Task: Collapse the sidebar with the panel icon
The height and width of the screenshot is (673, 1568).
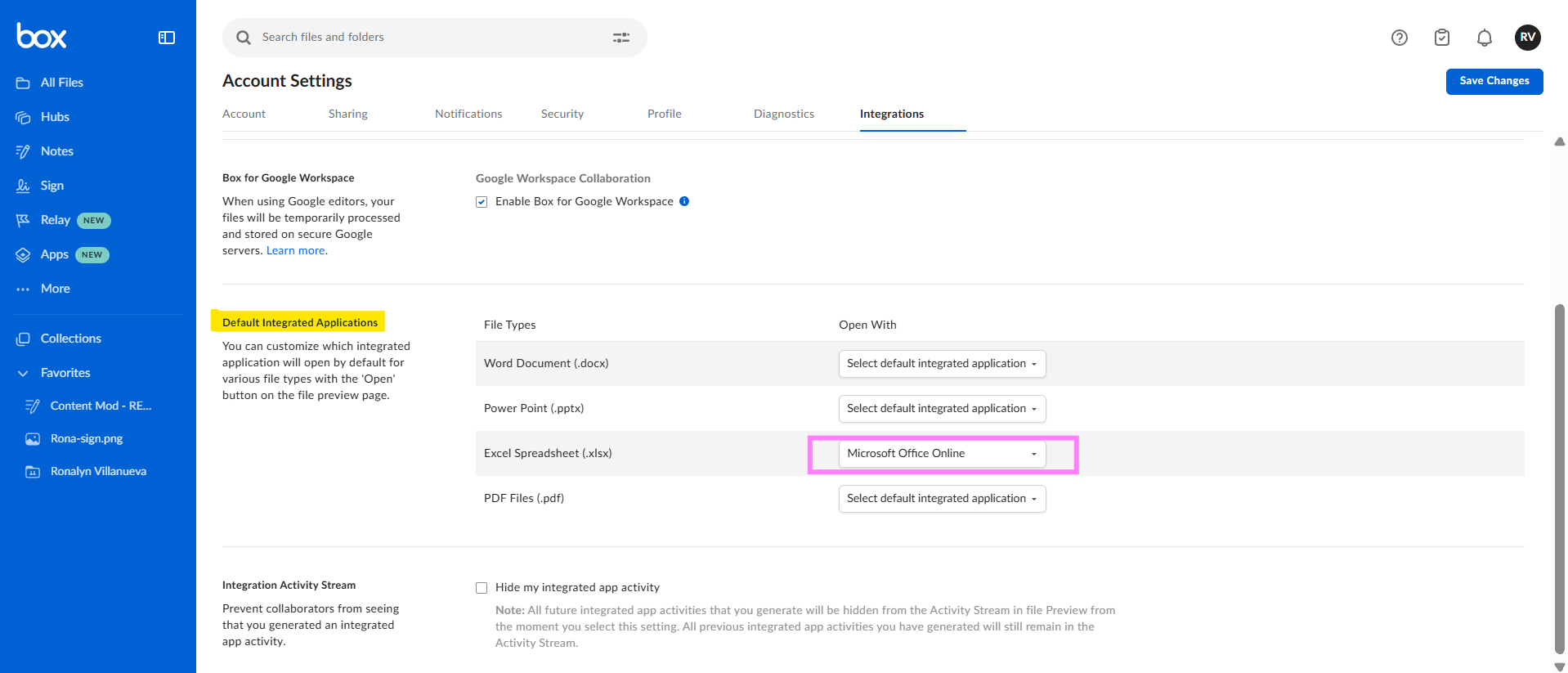Action: coord(167,38)
